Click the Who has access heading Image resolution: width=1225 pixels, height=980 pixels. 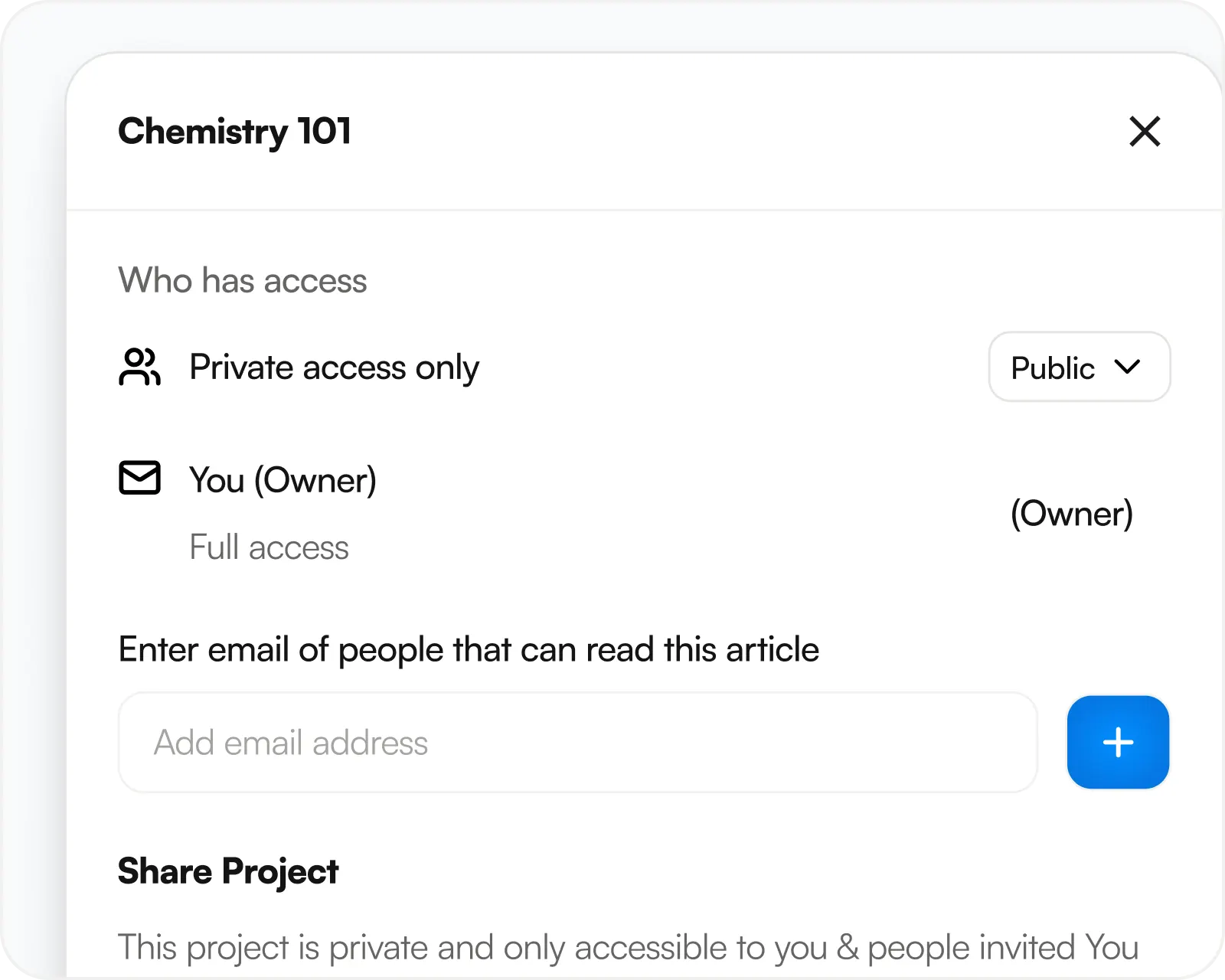(242, 280)
